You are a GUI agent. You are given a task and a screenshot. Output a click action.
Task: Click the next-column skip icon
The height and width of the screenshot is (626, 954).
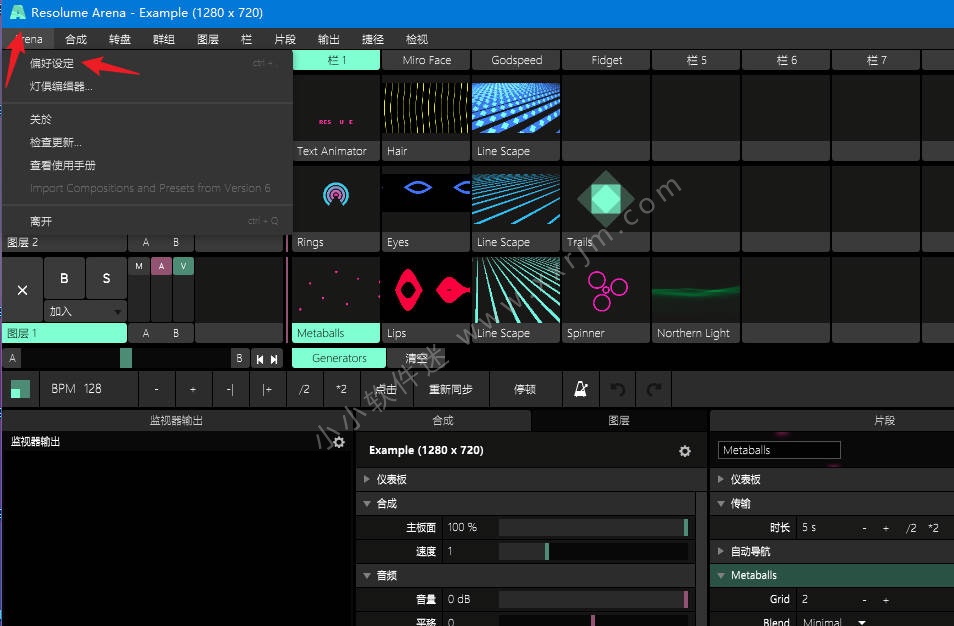[274, 359]
